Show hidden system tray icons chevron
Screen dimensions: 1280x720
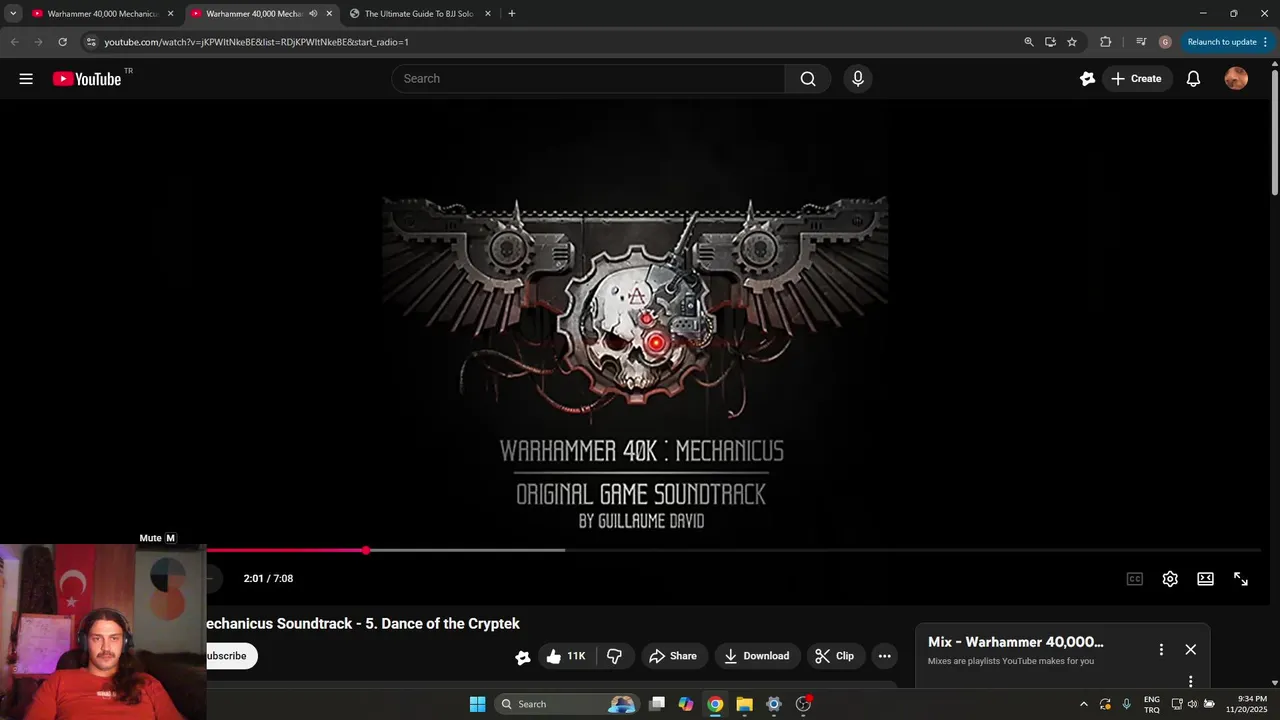(1083, 704)
